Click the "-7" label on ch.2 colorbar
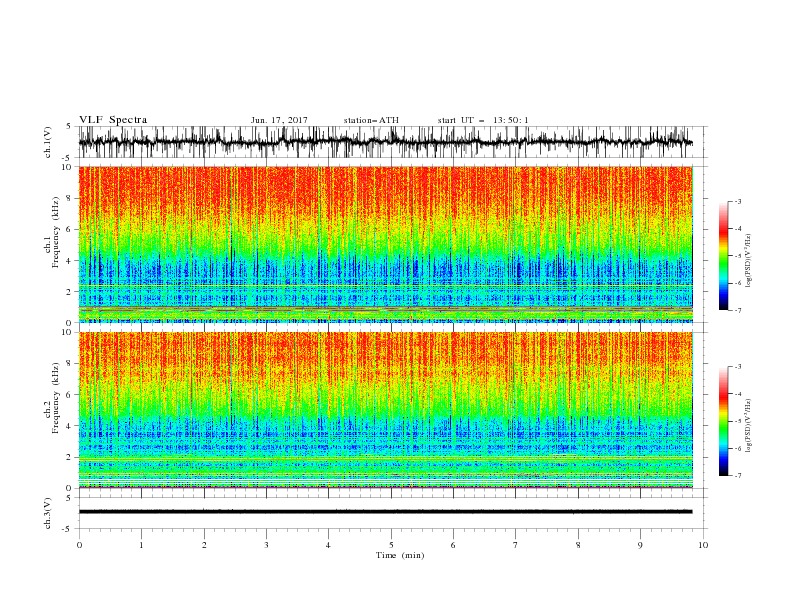Screen dimensions: 792x612 point(737,476)
